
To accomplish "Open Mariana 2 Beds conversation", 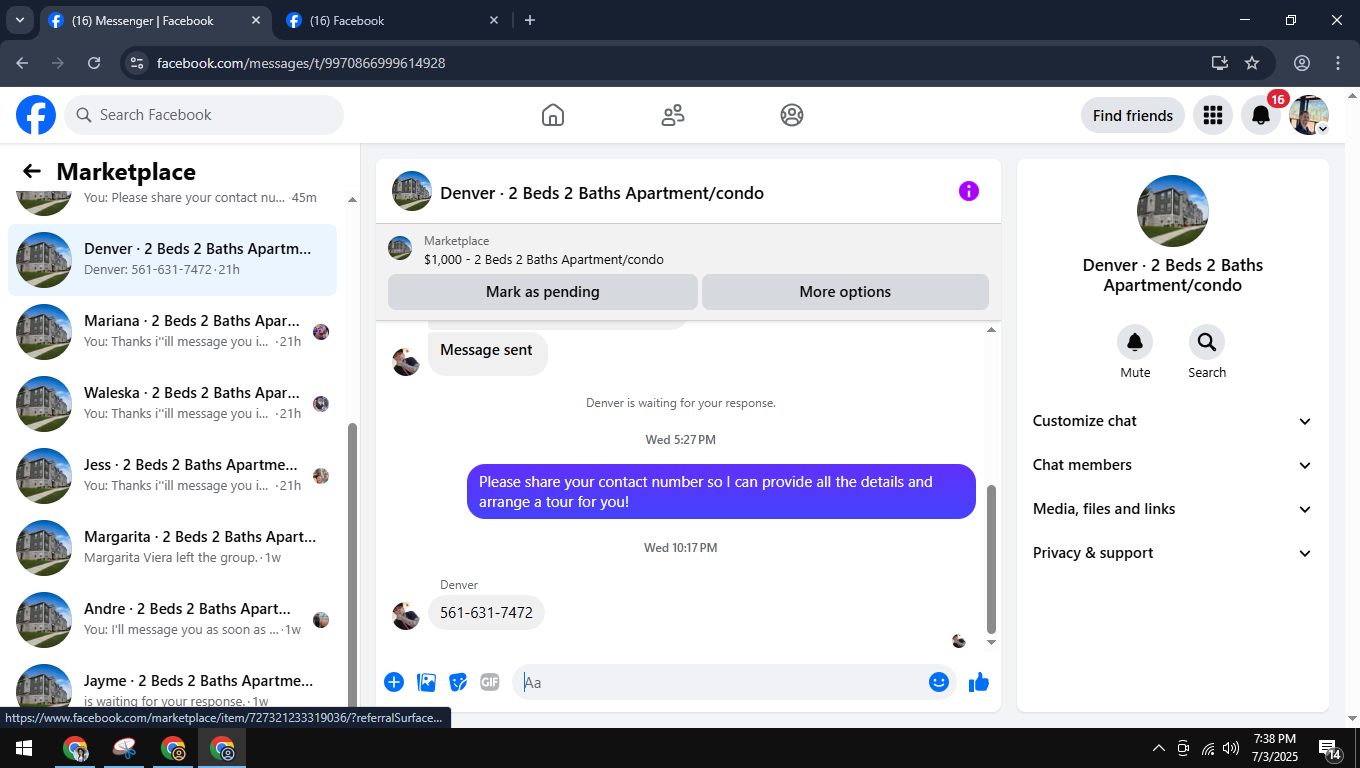I will click(x=172, y=332).
